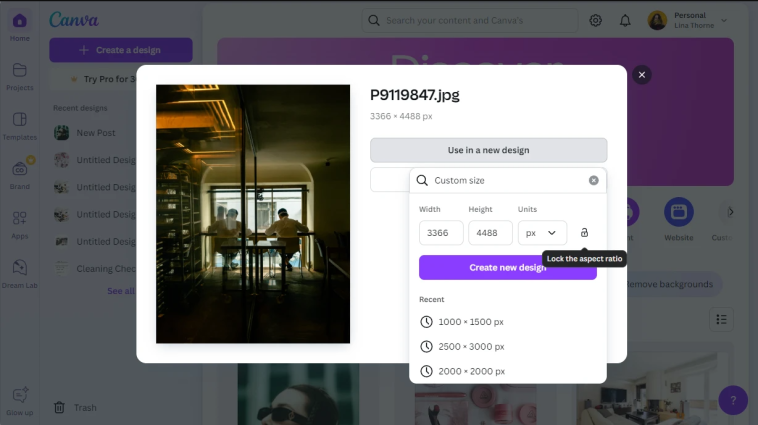
Task: Close the image preview dialog
Action: 642,75
